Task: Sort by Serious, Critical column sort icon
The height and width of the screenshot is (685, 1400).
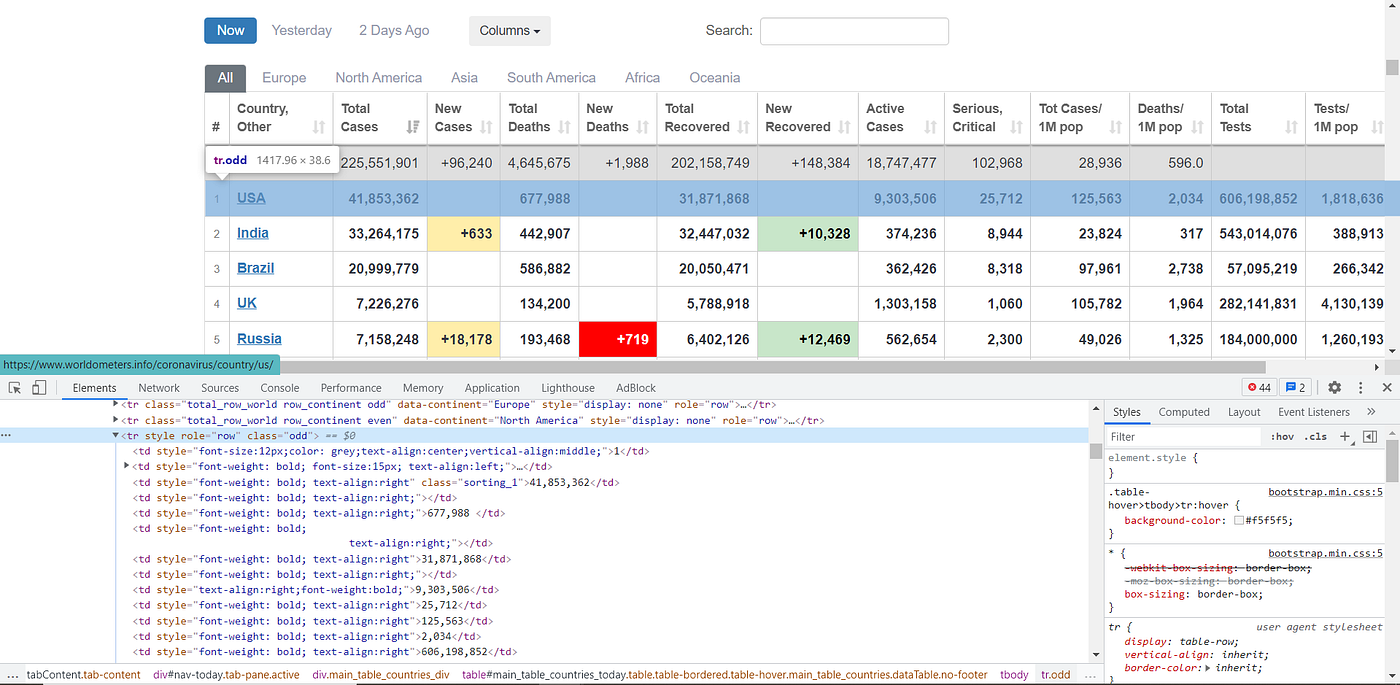Action: tap(1017, 127)
